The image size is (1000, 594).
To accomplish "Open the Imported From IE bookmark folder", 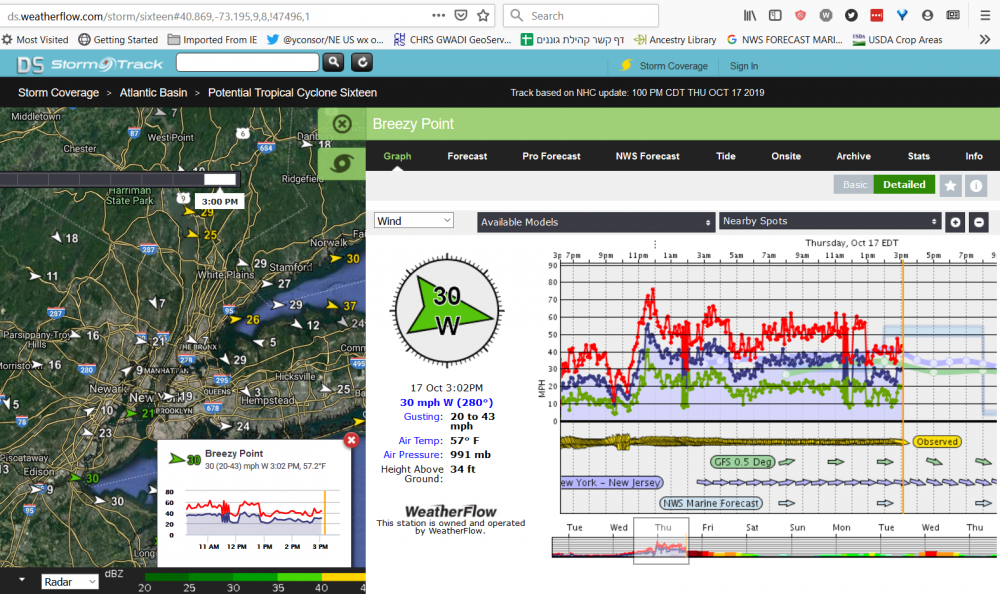I will click(212, 40).
